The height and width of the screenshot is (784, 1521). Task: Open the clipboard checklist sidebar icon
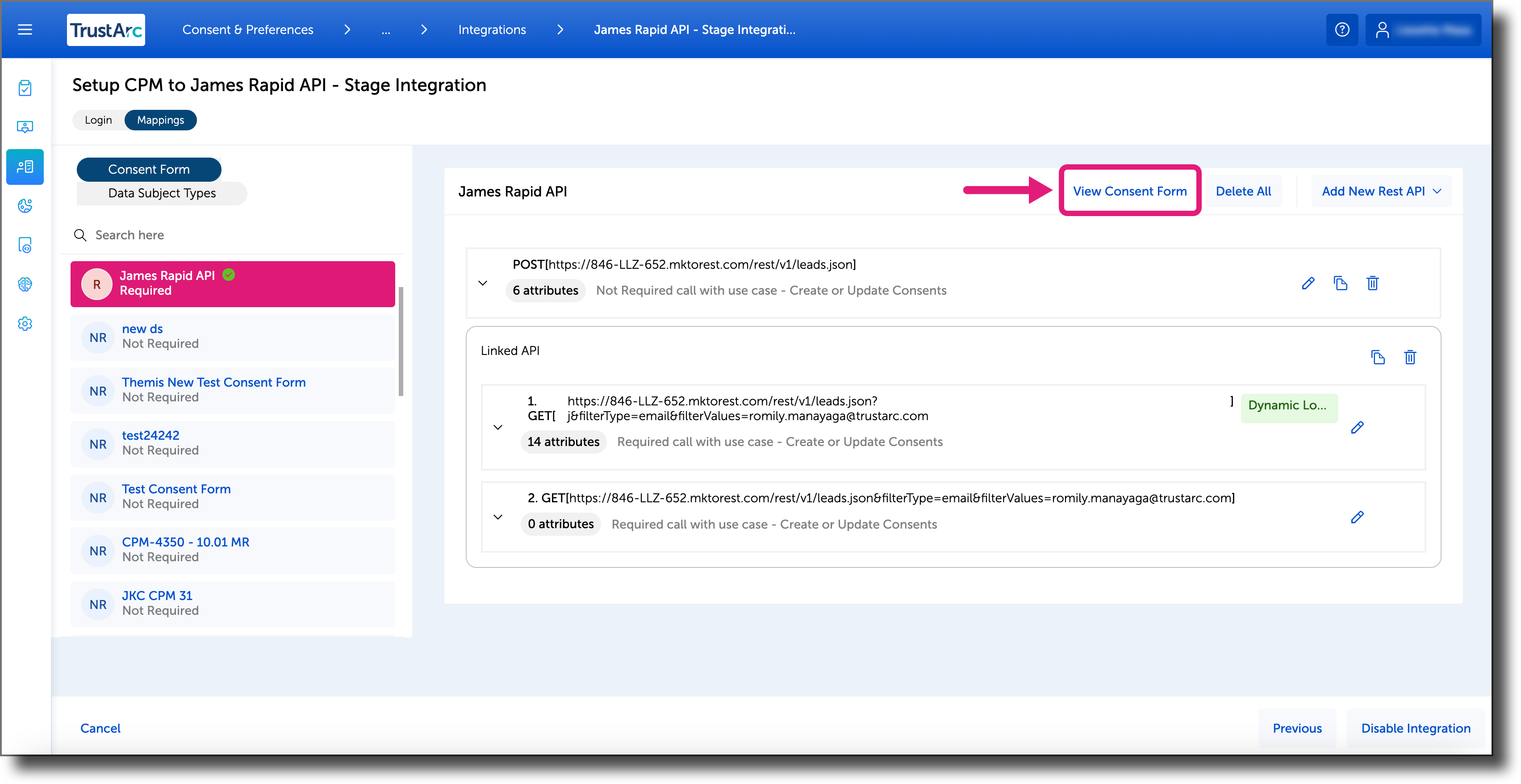[25, 88]
